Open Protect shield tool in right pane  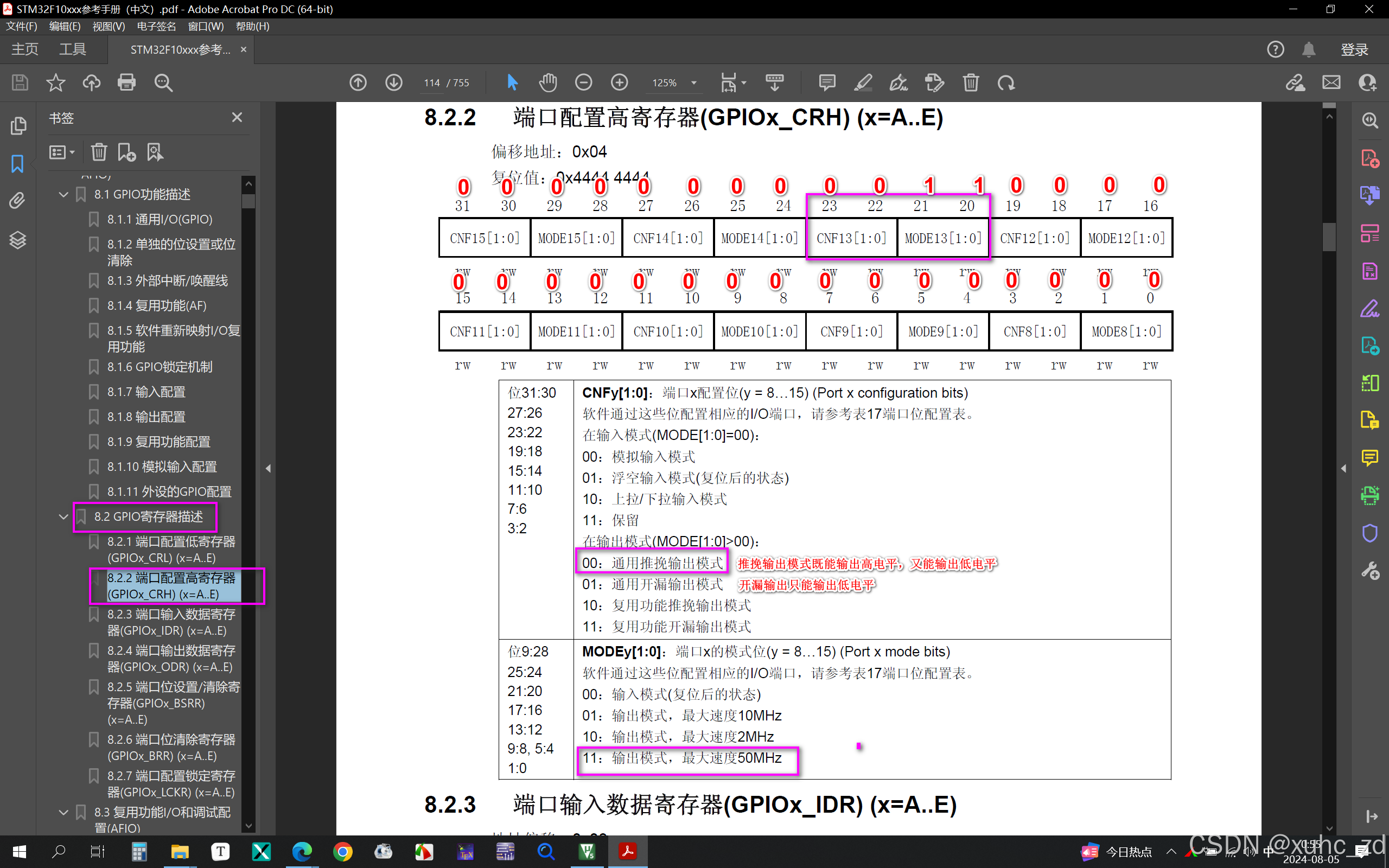[1370, 533]
